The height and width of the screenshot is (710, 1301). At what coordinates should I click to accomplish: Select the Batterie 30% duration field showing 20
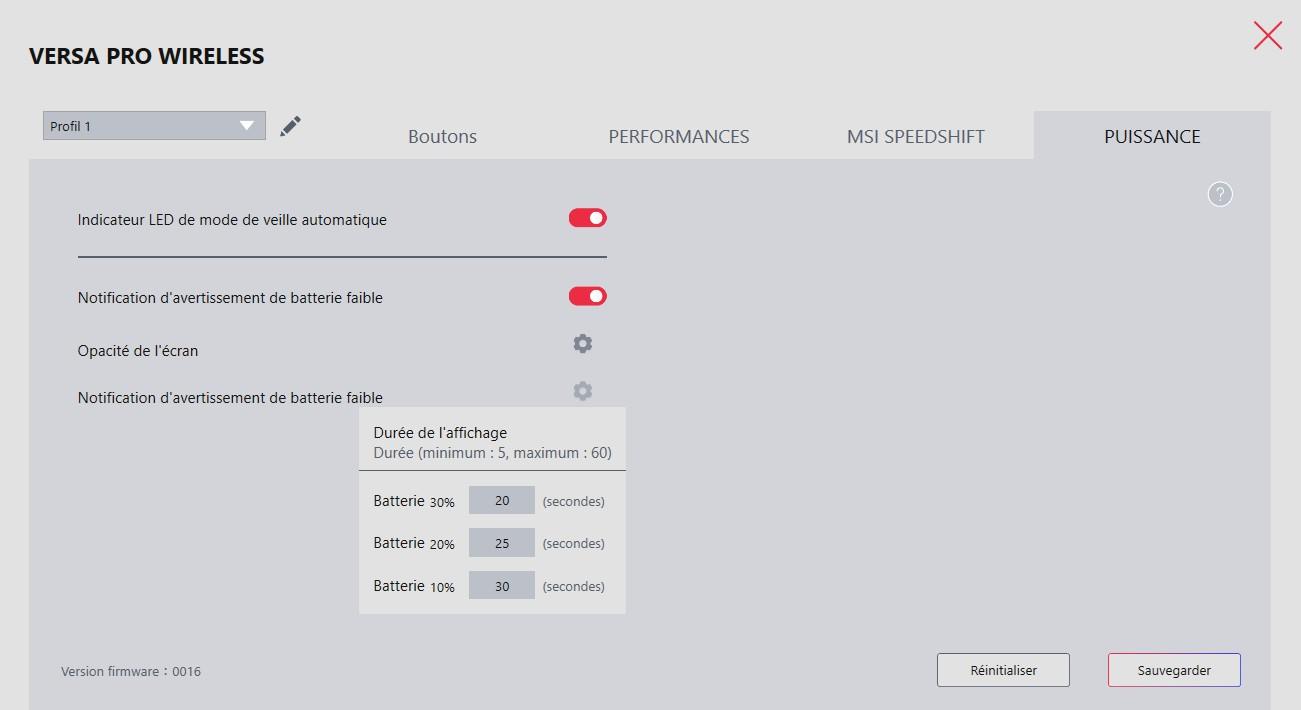[x=501, y=500]
